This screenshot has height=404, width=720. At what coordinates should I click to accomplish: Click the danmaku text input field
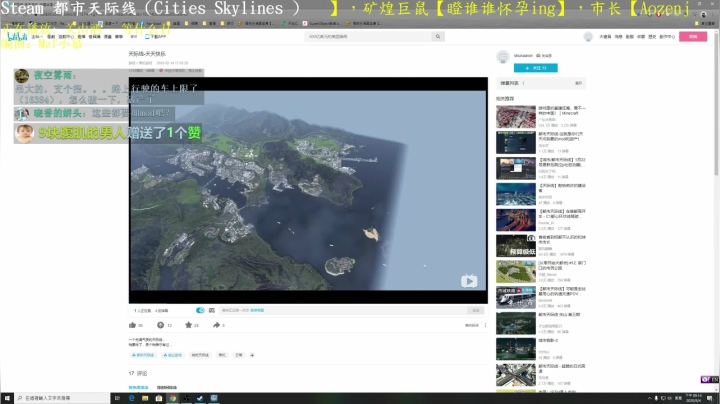tap(344, 310)
